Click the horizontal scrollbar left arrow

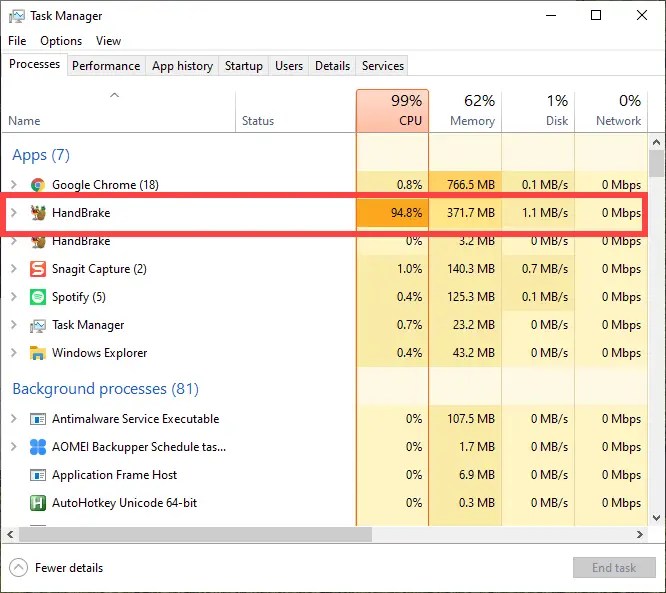[x=10, y=534]
